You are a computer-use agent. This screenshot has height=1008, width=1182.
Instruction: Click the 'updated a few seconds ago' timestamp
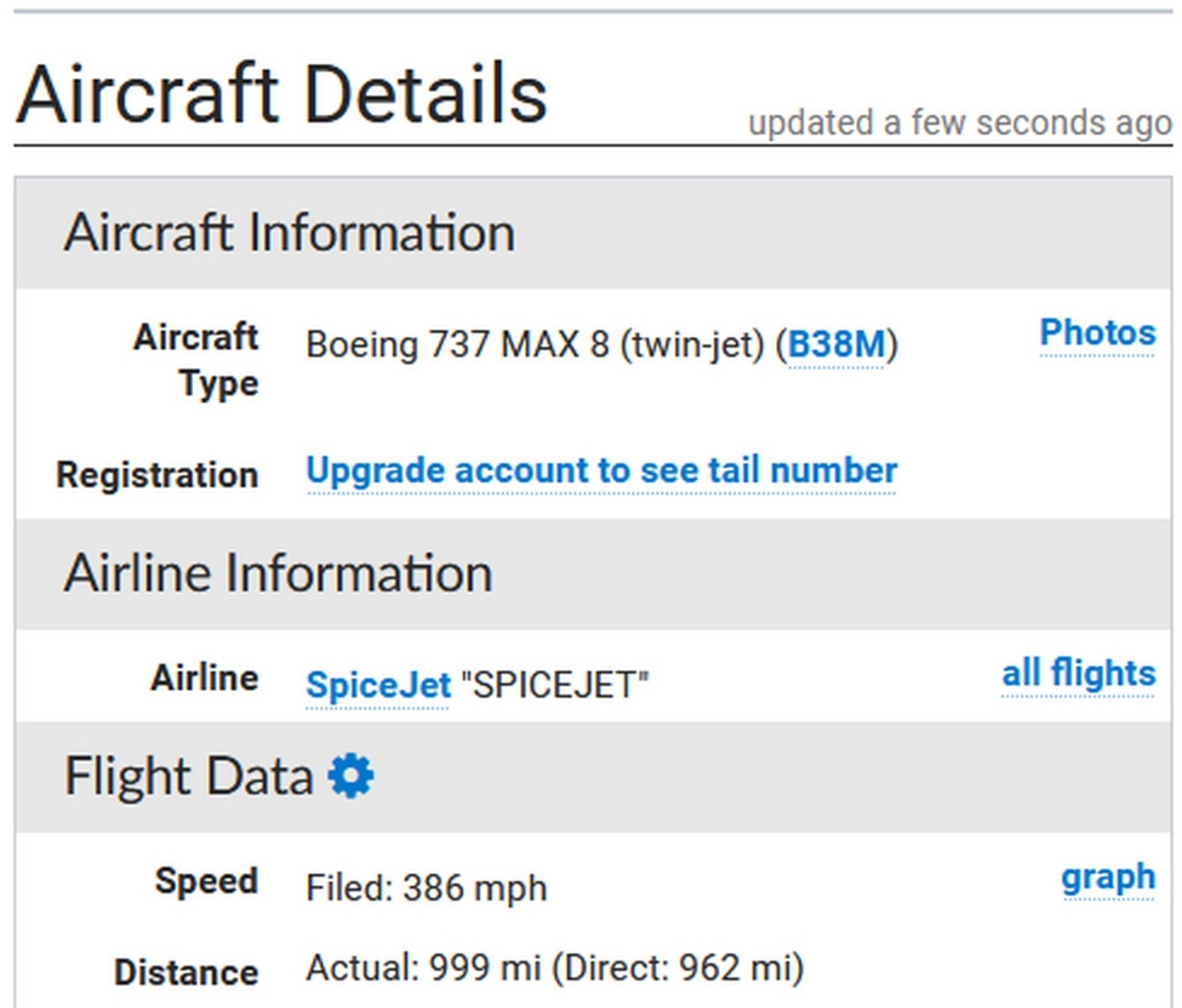(959, 123)
